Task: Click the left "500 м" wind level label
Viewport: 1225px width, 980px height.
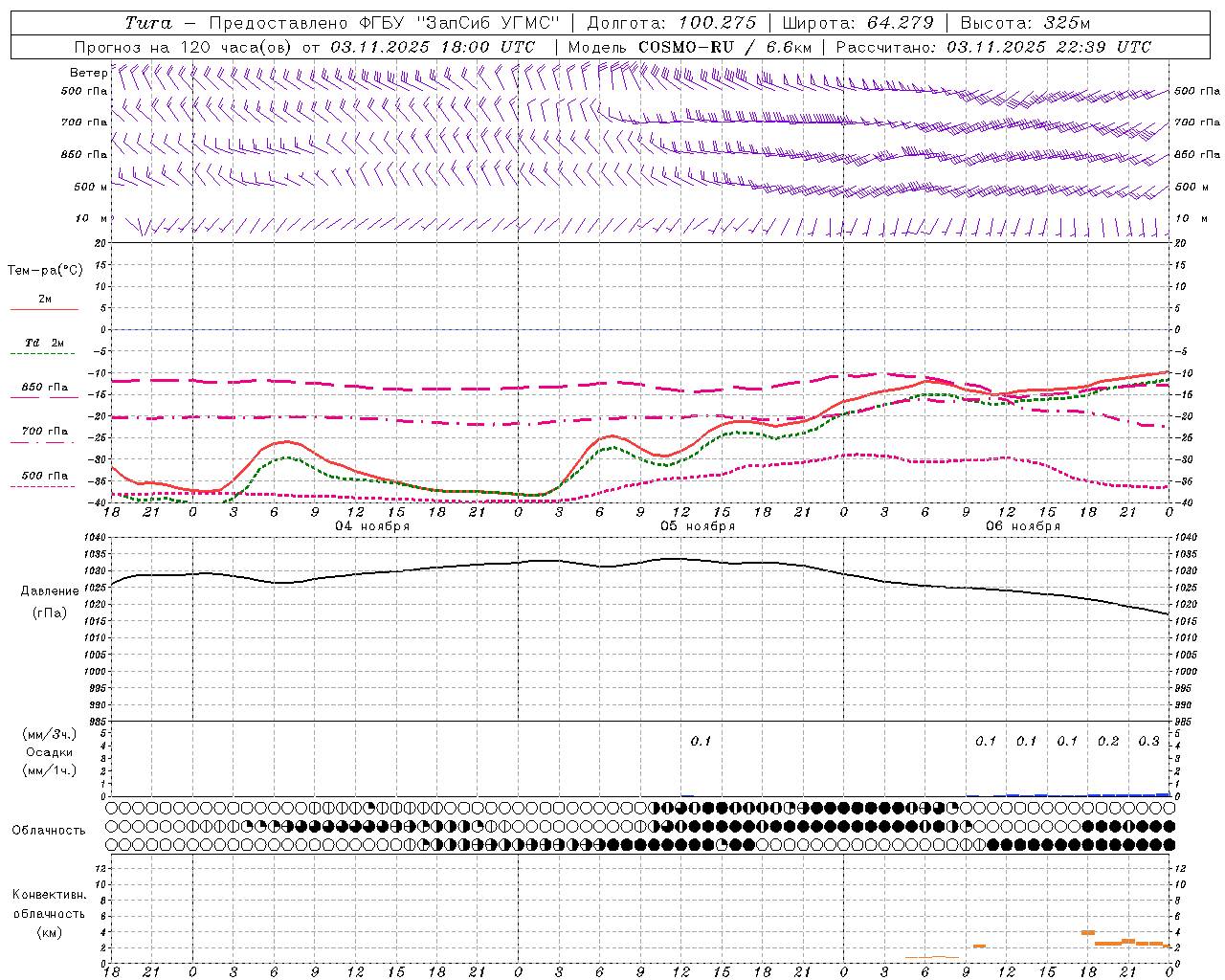Action: point(91,187)
